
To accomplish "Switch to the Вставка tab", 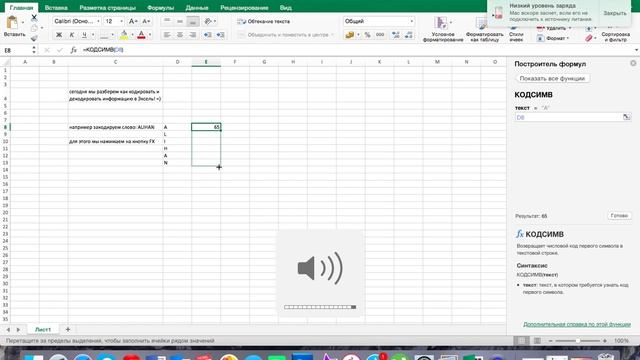I will [56, 8].
